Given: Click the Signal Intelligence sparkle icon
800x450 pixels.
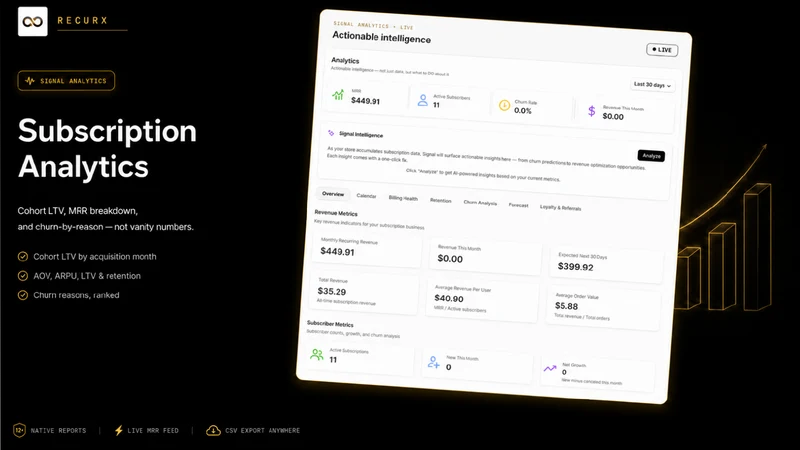Looking at the screenshot, I should [331, 133].
